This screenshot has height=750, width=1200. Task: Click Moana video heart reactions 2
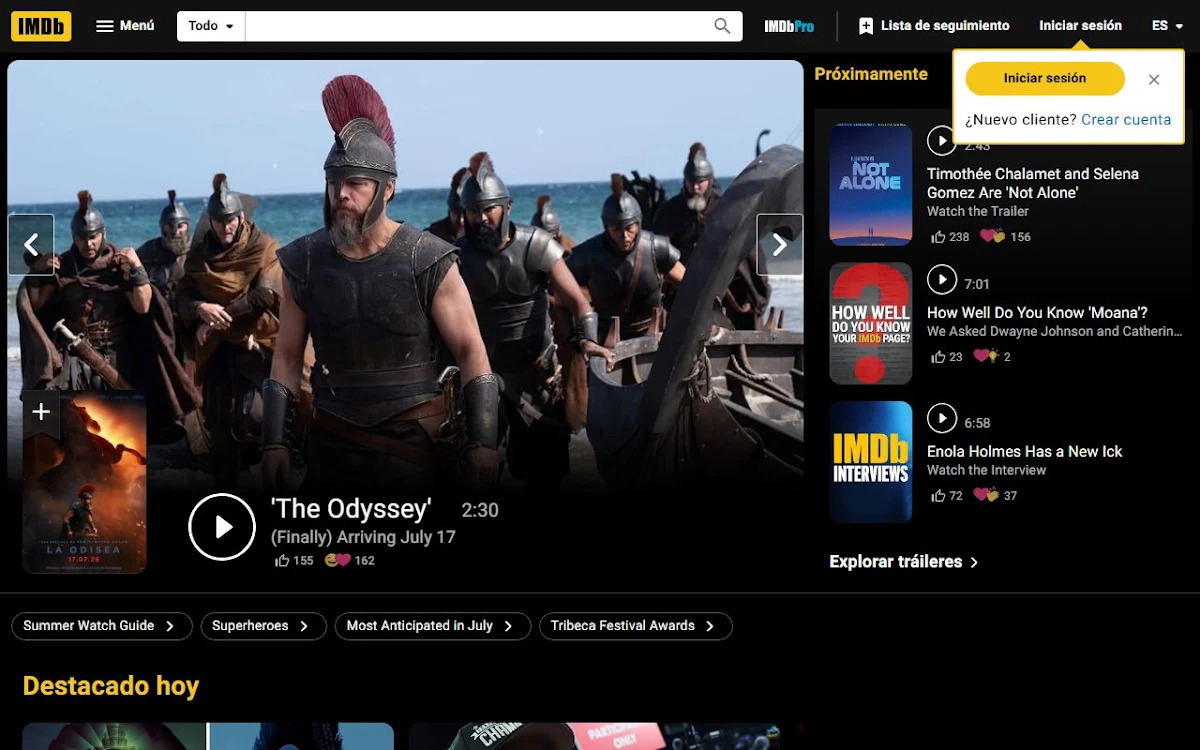(x=992, y=357)
